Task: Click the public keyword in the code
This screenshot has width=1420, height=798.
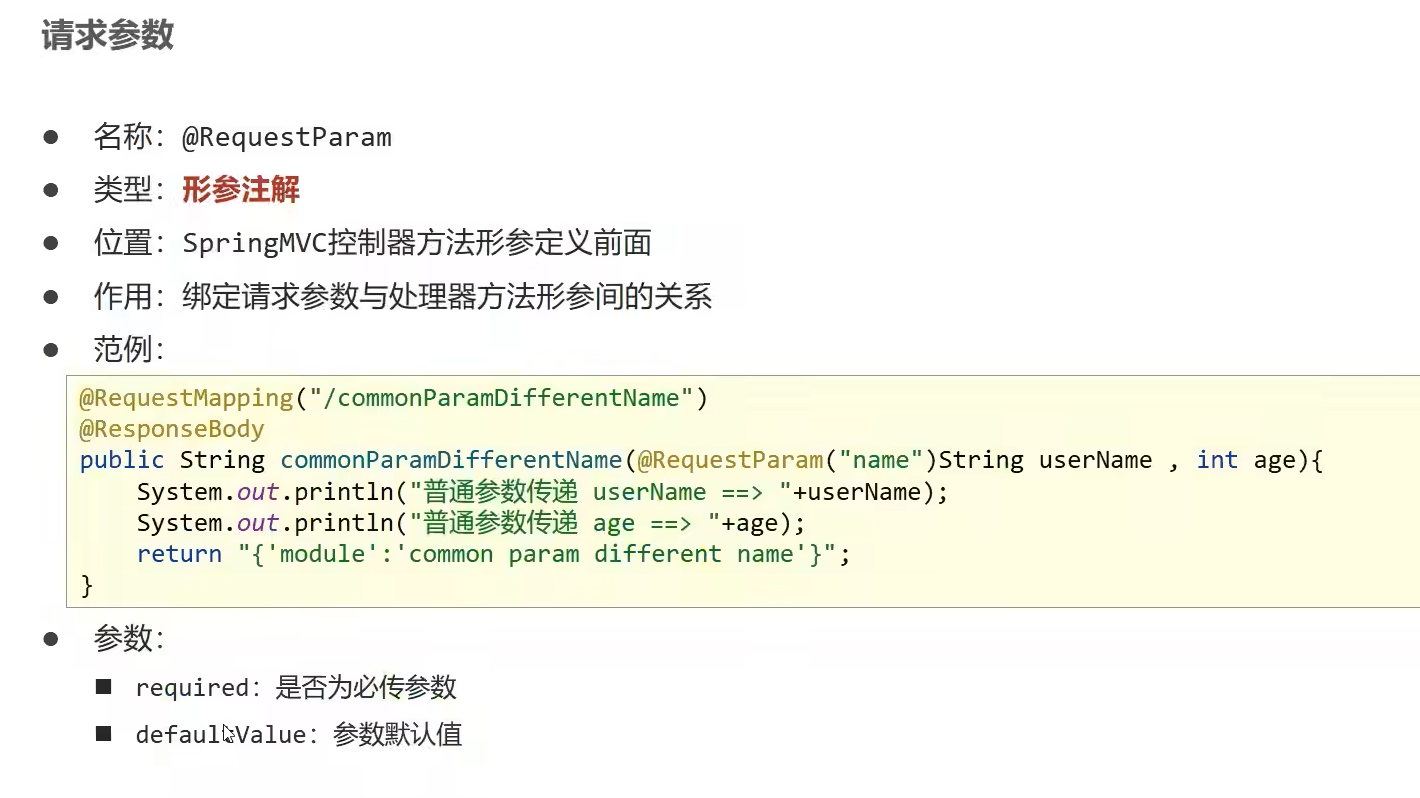Action: coord(122,460)
